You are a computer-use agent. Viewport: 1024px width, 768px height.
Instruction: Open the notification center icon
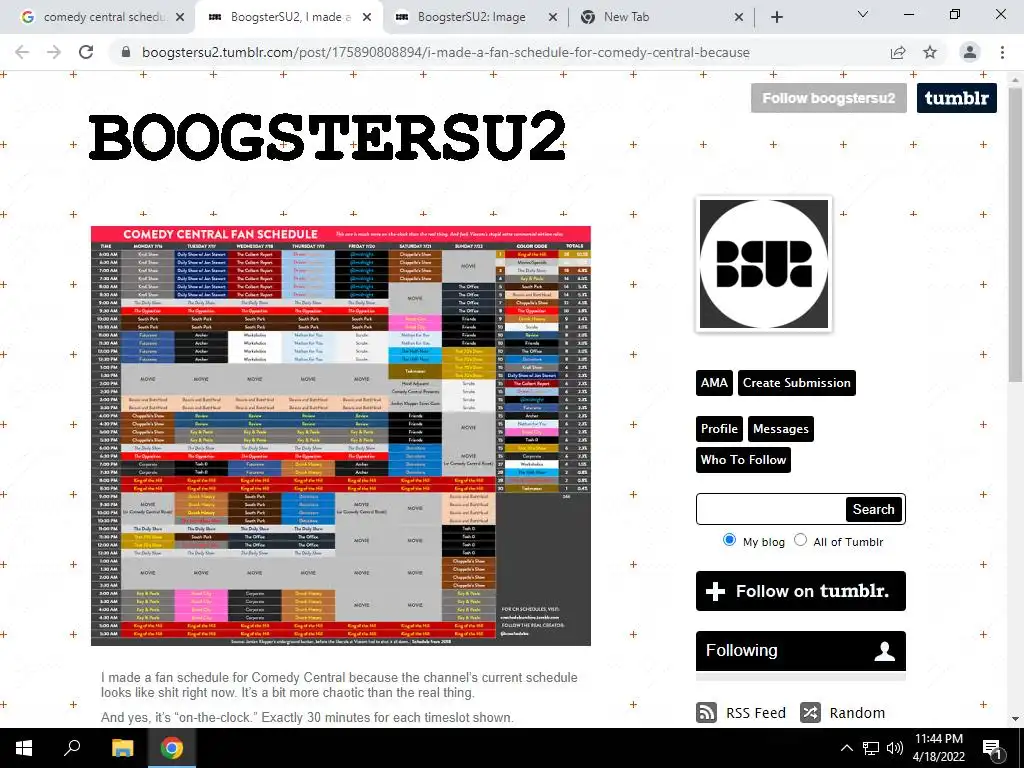coord(992,748)
